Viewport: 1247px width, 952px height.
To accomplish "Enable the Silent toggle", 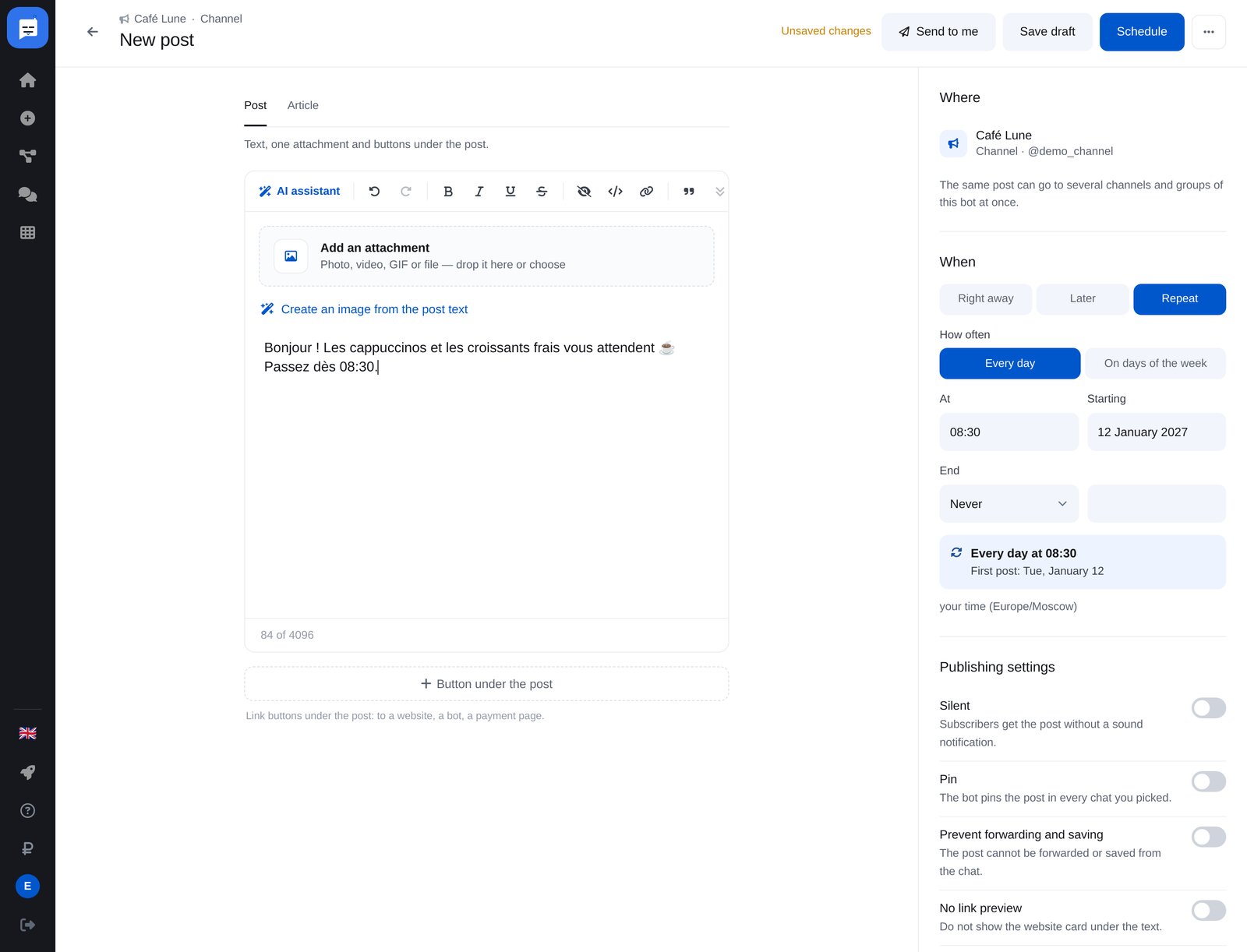I will (x=1208, y=707).
